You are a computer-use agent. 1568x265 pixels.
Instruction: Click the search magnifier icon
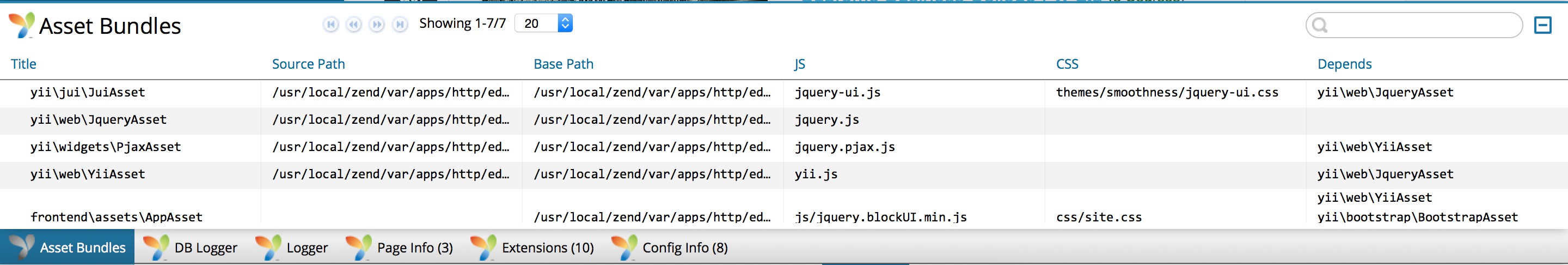coord(1320,25)
